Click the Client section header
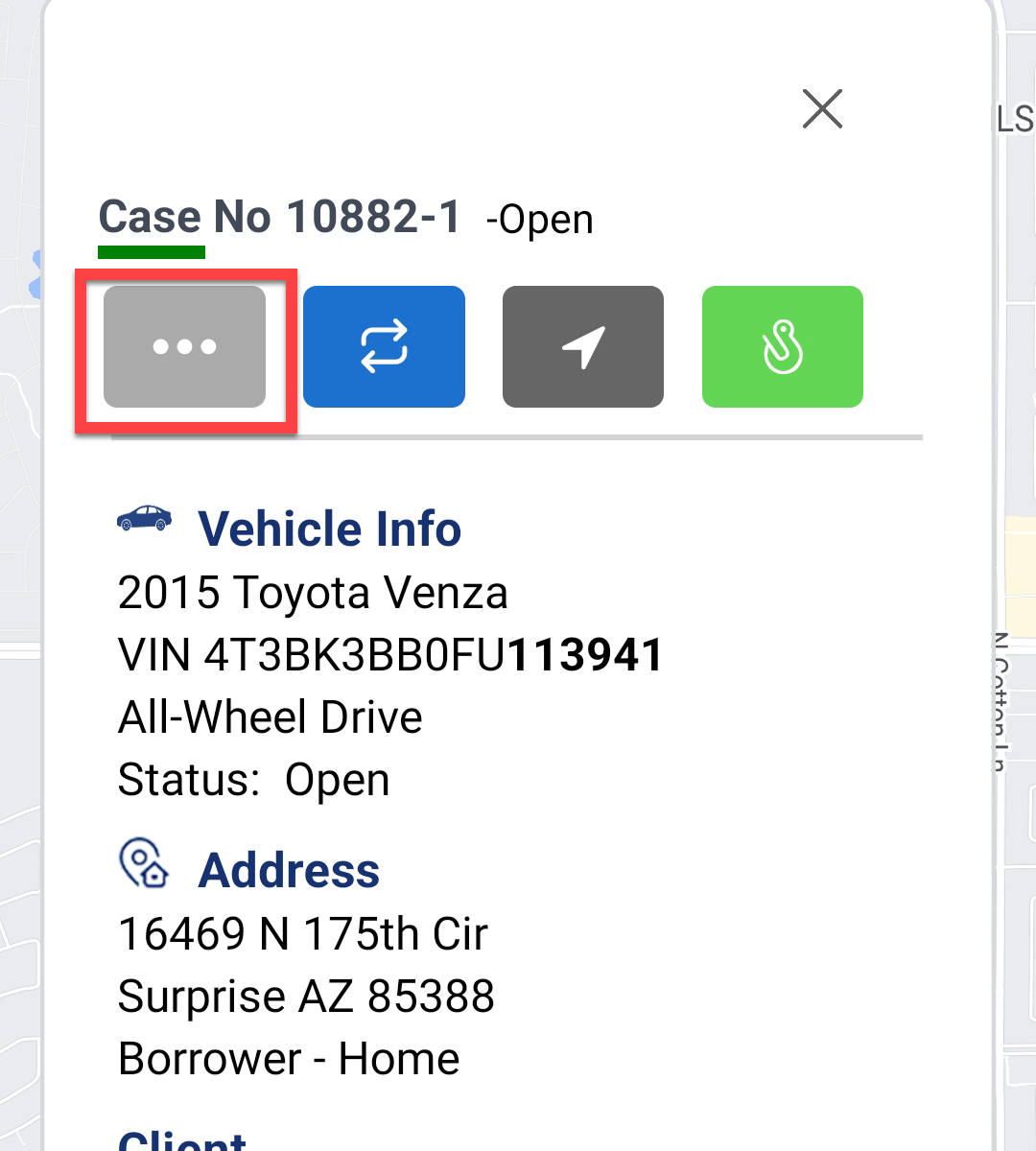Viewport: 1036px width, 1151px height. (182, 1139)
